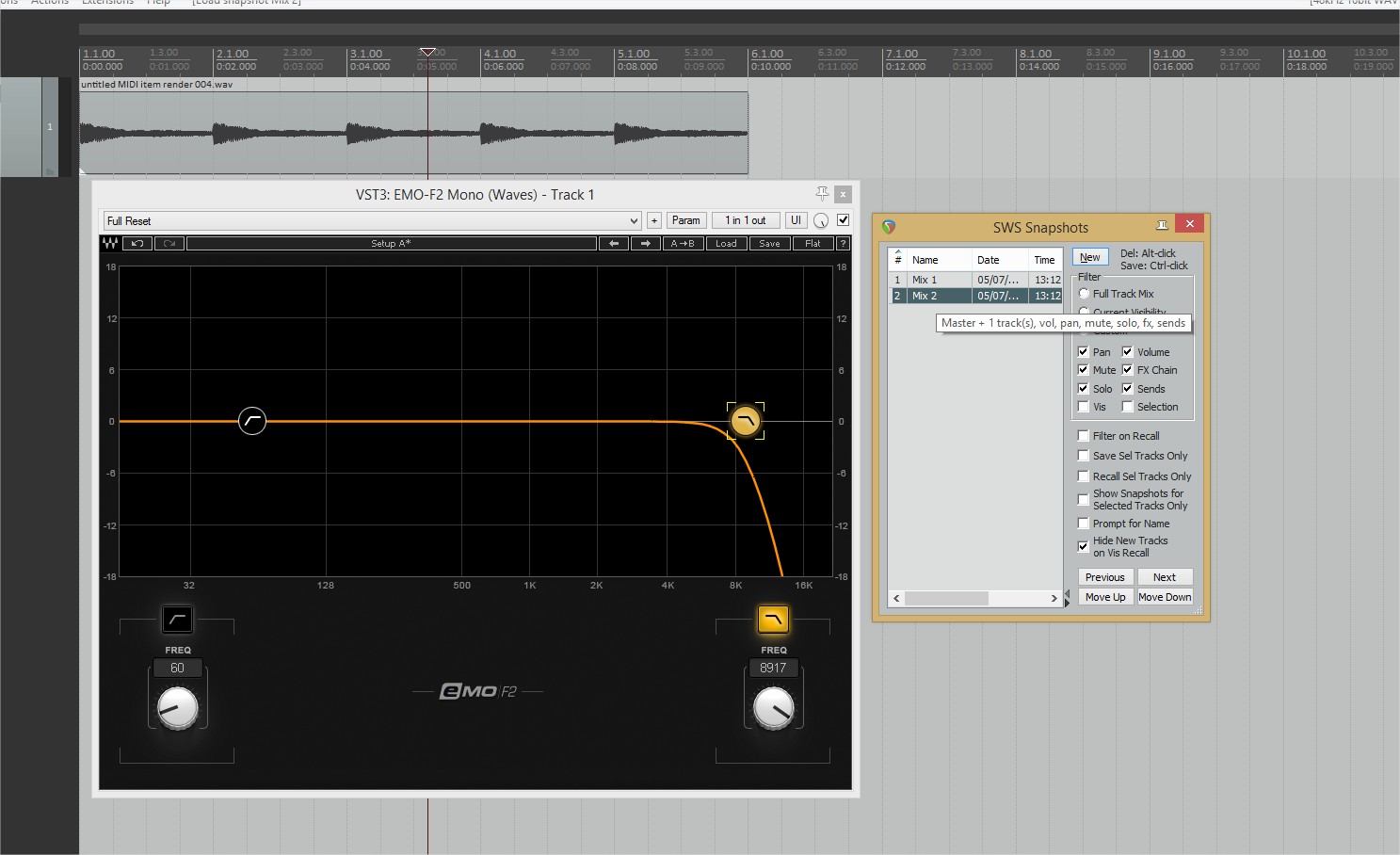
Task: Click the edit cursor marker on timeline ruler
Action: pyautogui.click(x=427, y=52)
